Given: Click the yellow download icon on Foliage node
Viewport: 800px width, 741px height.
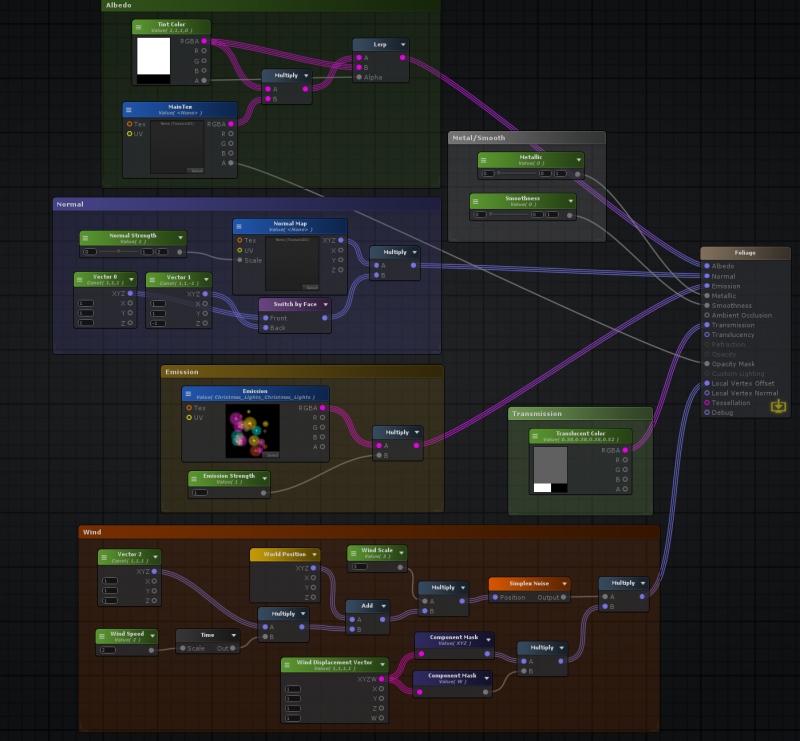Looking at the screenshot, I should (x=778, y=407).
